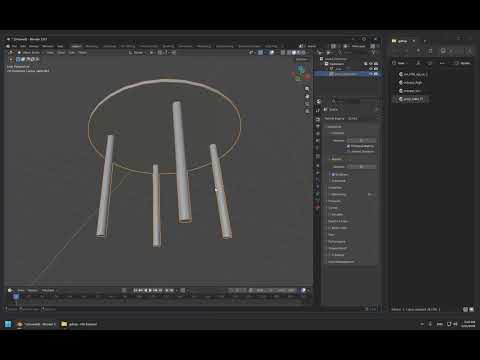This screenshot has height=360, width=480.
Task: Open the Render menu in Blender's top bar
Action: [x=34, y=46]
